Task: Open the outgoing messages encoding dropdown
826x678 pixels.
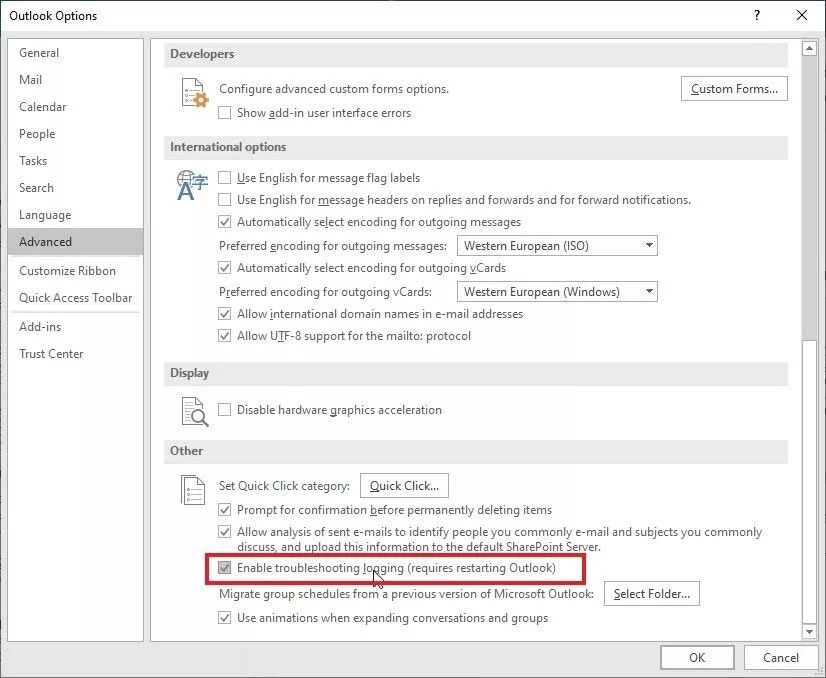Action: tap(650, 245)
